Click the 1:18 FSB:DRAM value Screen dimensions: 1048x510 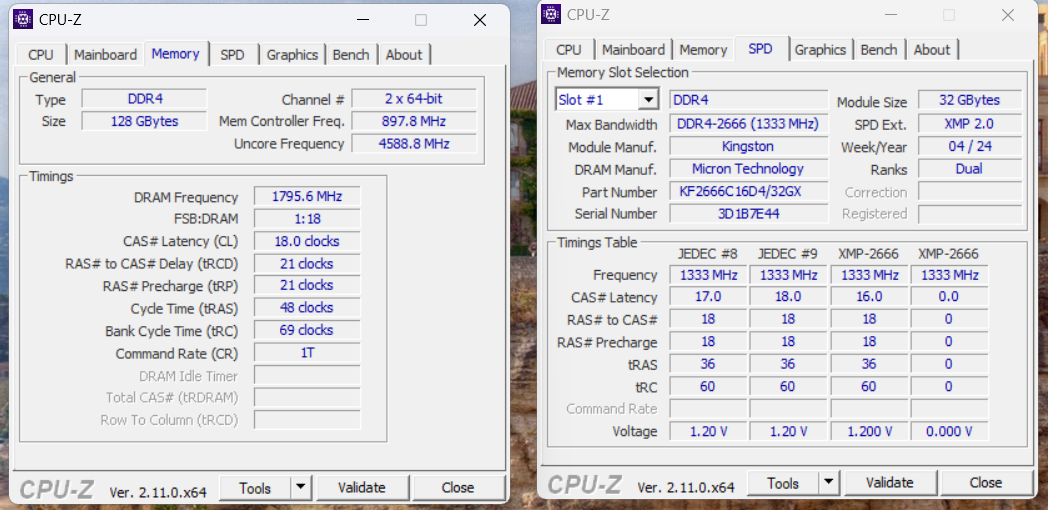(307, 219)
